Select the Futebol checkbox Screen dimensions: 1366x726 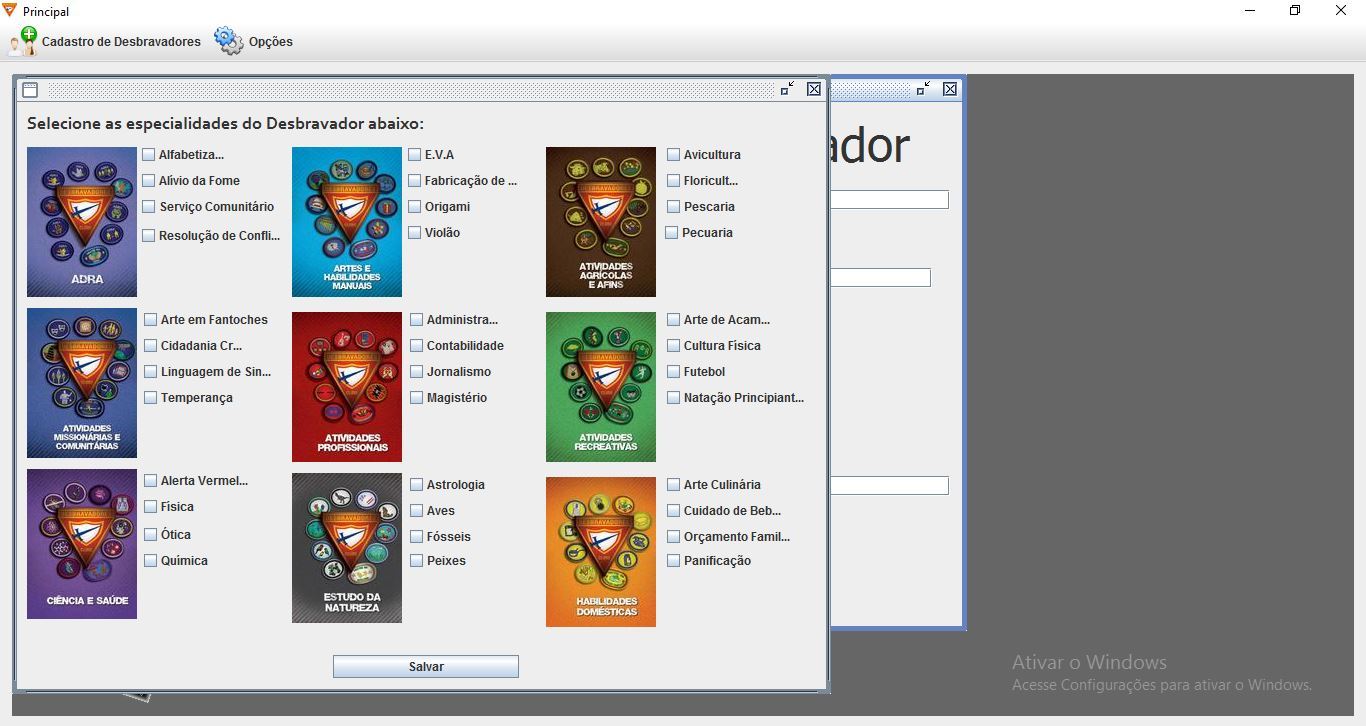point(674,372)
